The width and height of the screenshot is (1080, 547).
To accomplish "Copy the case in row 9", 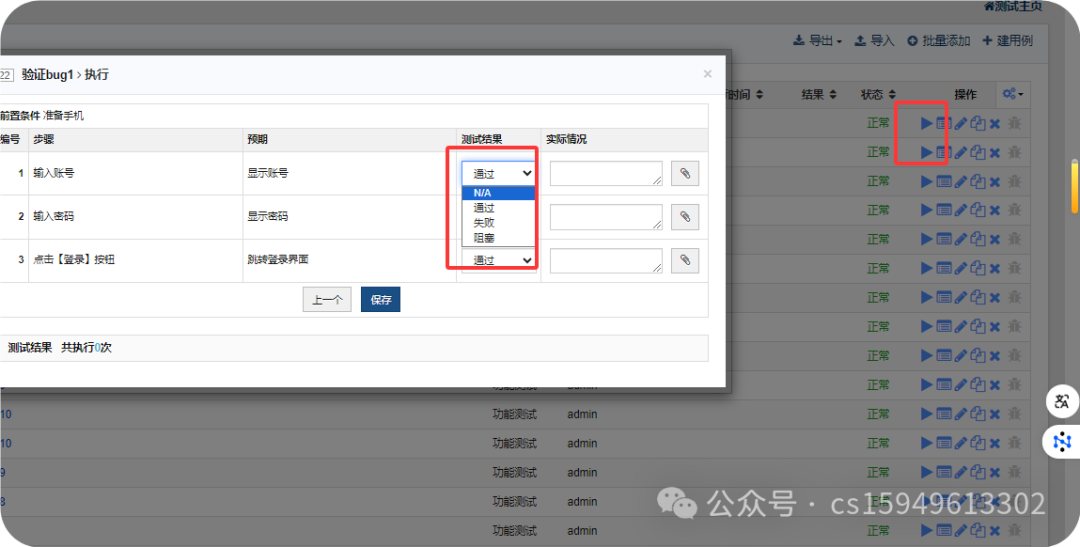I will pos(977,473).
